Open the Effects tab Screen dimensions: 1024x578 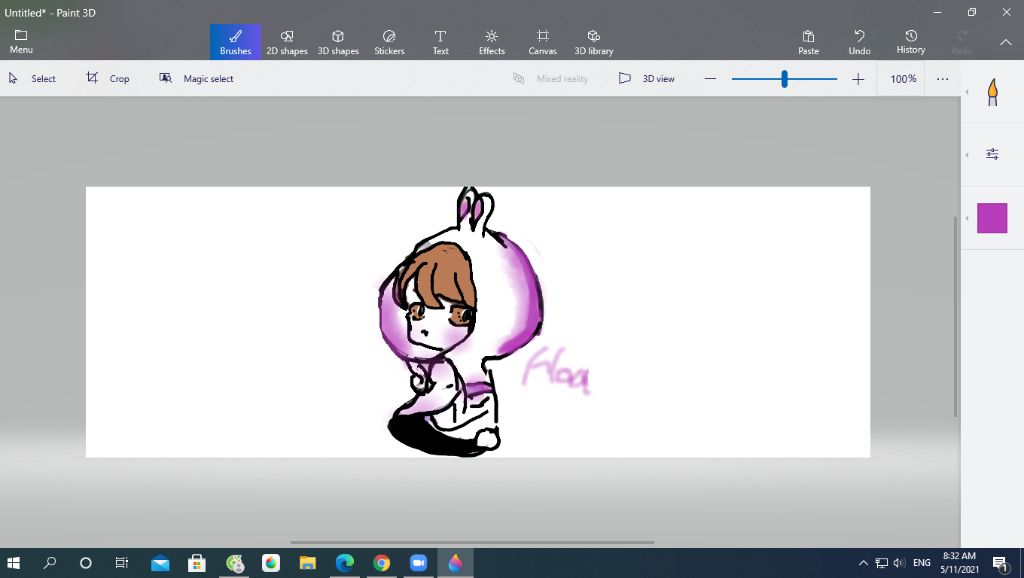pyautogui.click(x=492, y=42)
